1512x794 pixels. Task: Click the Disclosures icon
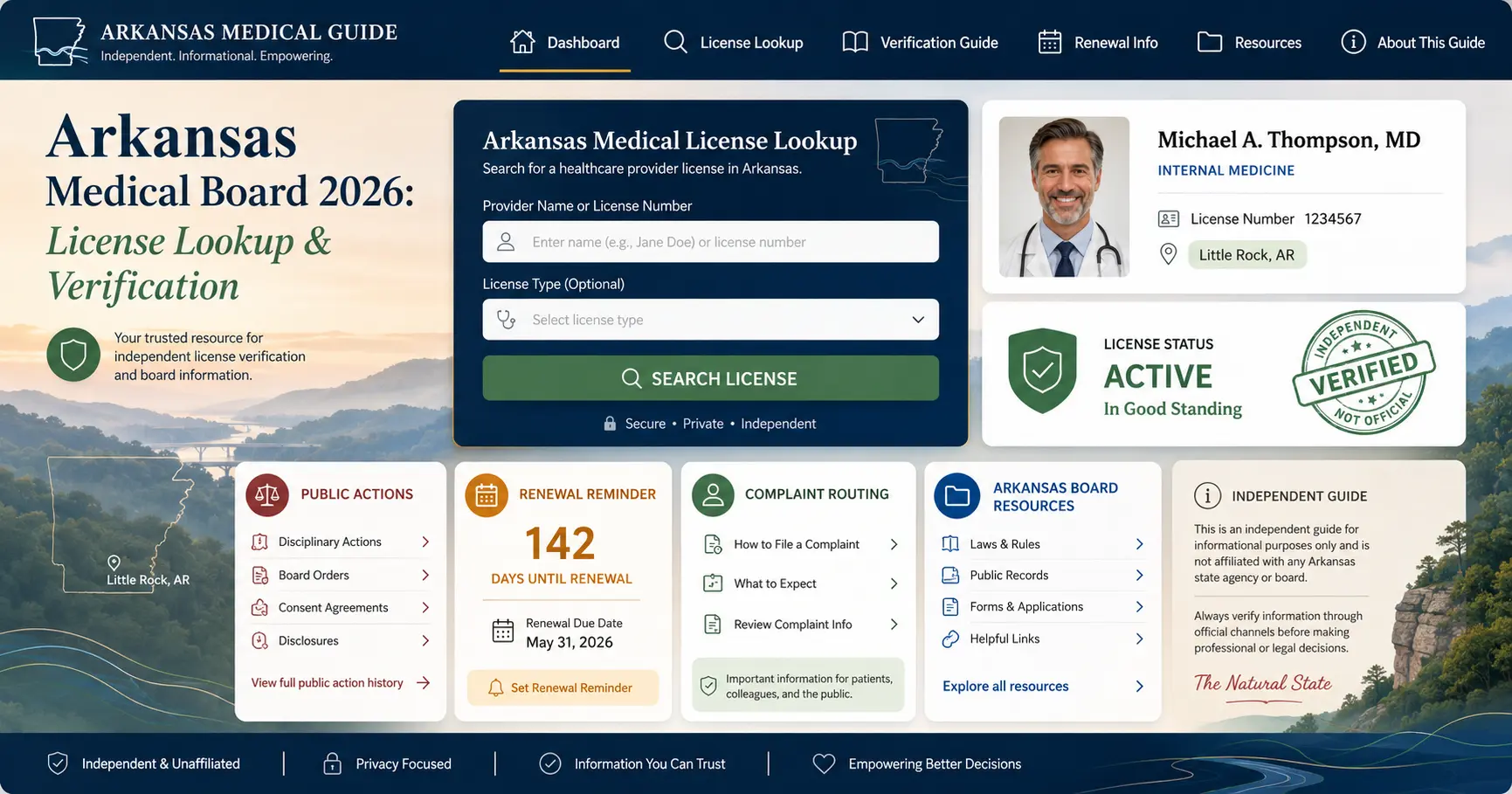coord(259,640)
